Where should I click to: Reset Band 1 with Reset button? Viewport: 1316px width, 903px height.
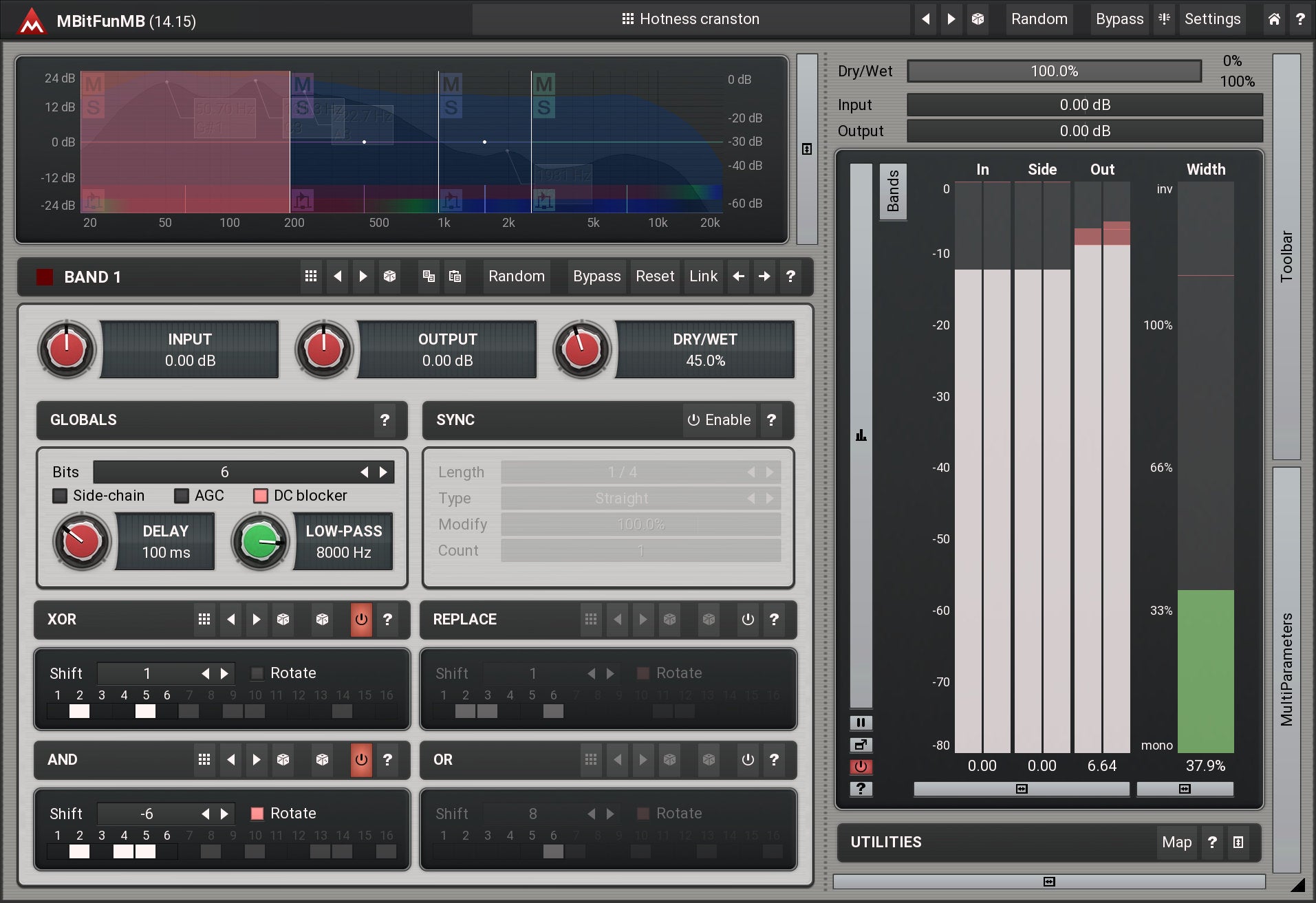click(x=654, y=276)
